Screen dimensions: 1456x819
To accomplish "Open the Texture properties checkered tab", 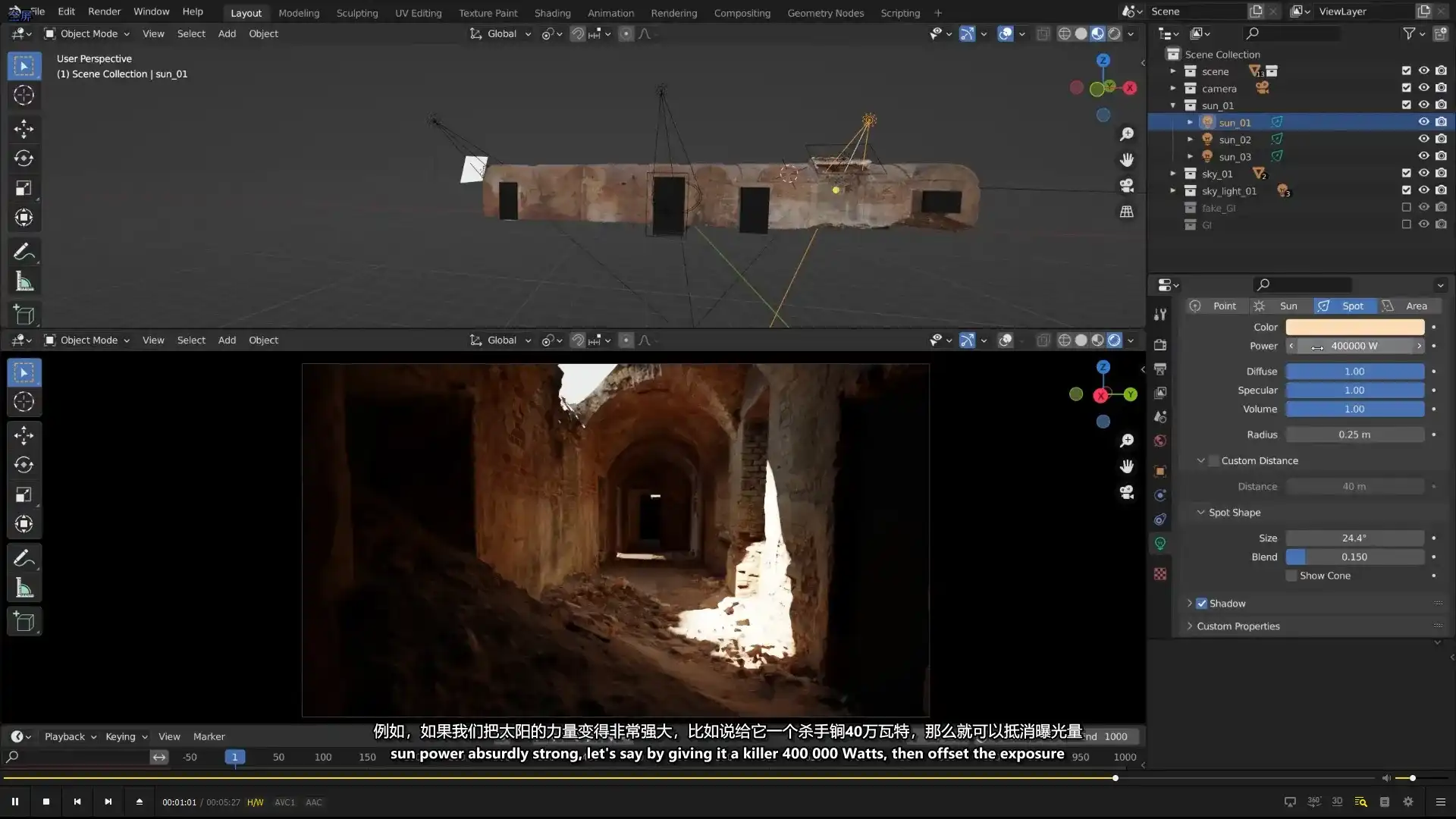I will (x=1160, y=574).
